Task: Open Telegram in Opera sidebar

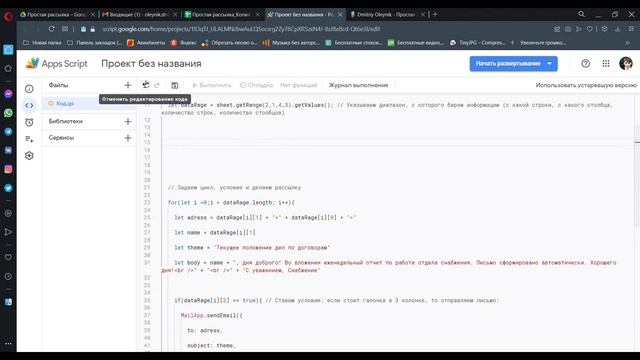Action: (8, 131)
